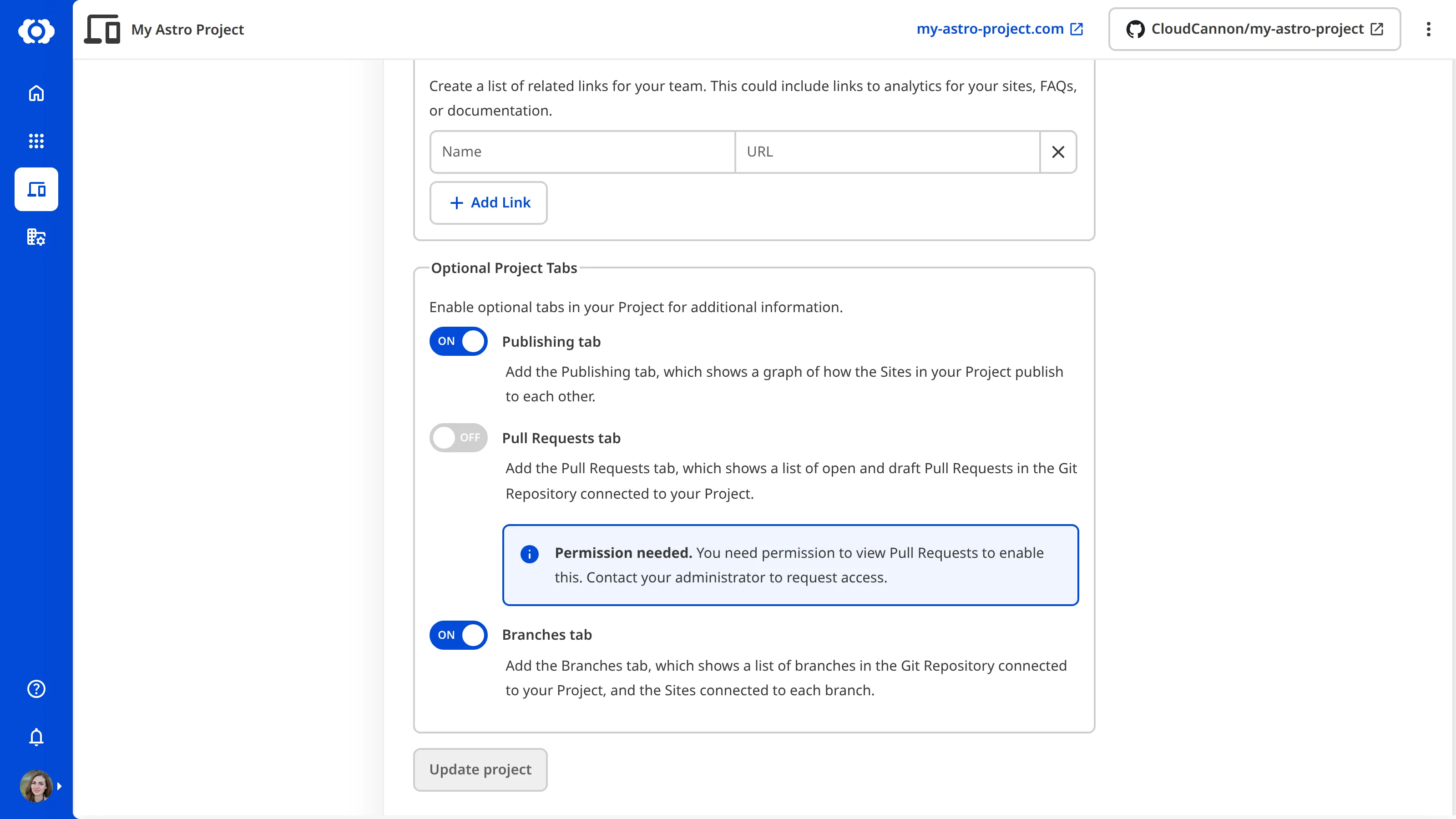Screen dimensions: 1456x819
Task: Expand the user account menu arrow
Action: pyautogui.click(x=59, y=786)
